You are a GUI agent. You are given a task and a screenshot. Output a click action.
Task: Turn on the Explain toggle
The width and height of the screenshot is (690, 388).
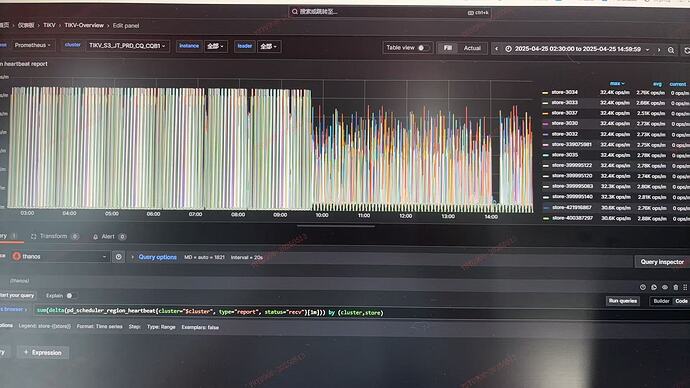69,296
